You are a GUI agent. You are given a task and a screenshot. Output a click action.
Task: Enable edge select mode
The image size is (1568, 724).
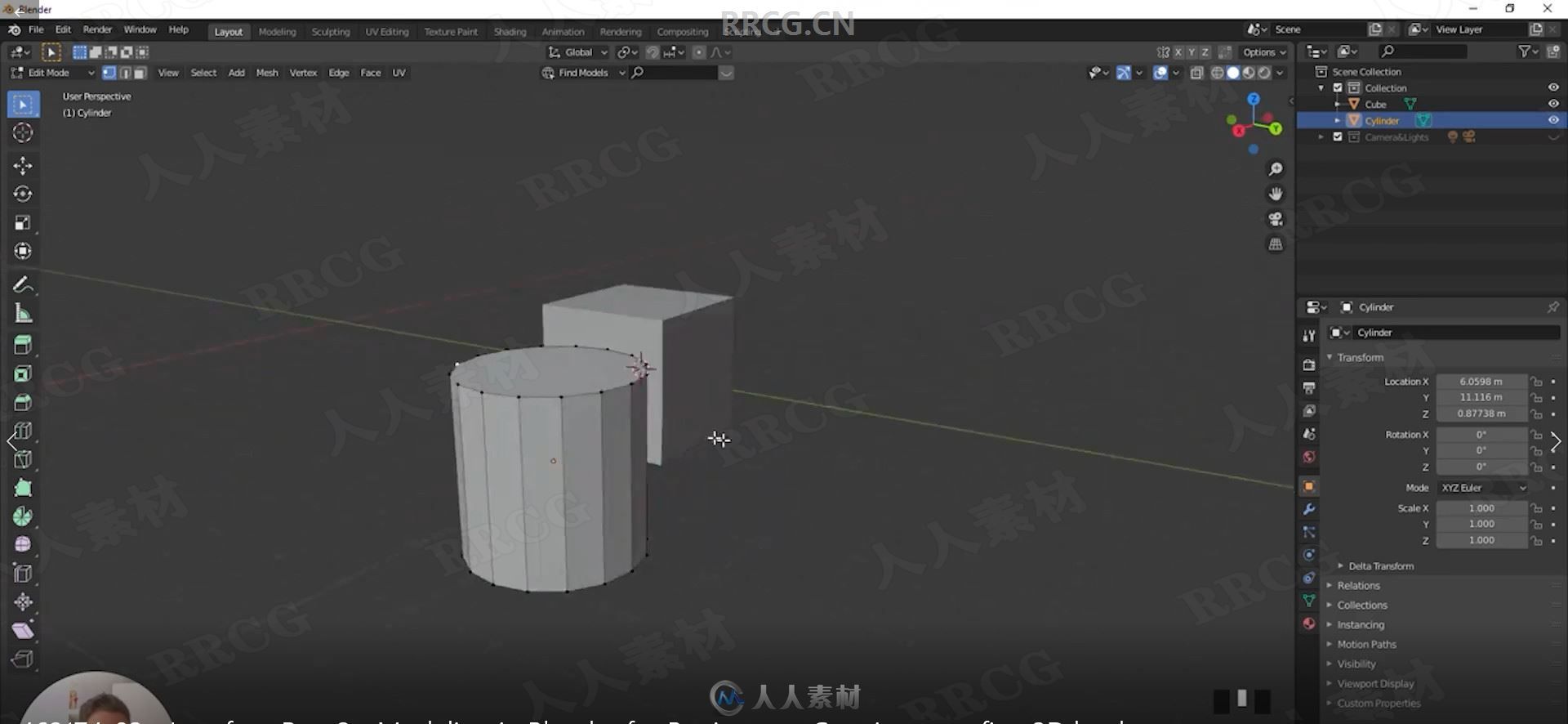click(x=125, y=73)
